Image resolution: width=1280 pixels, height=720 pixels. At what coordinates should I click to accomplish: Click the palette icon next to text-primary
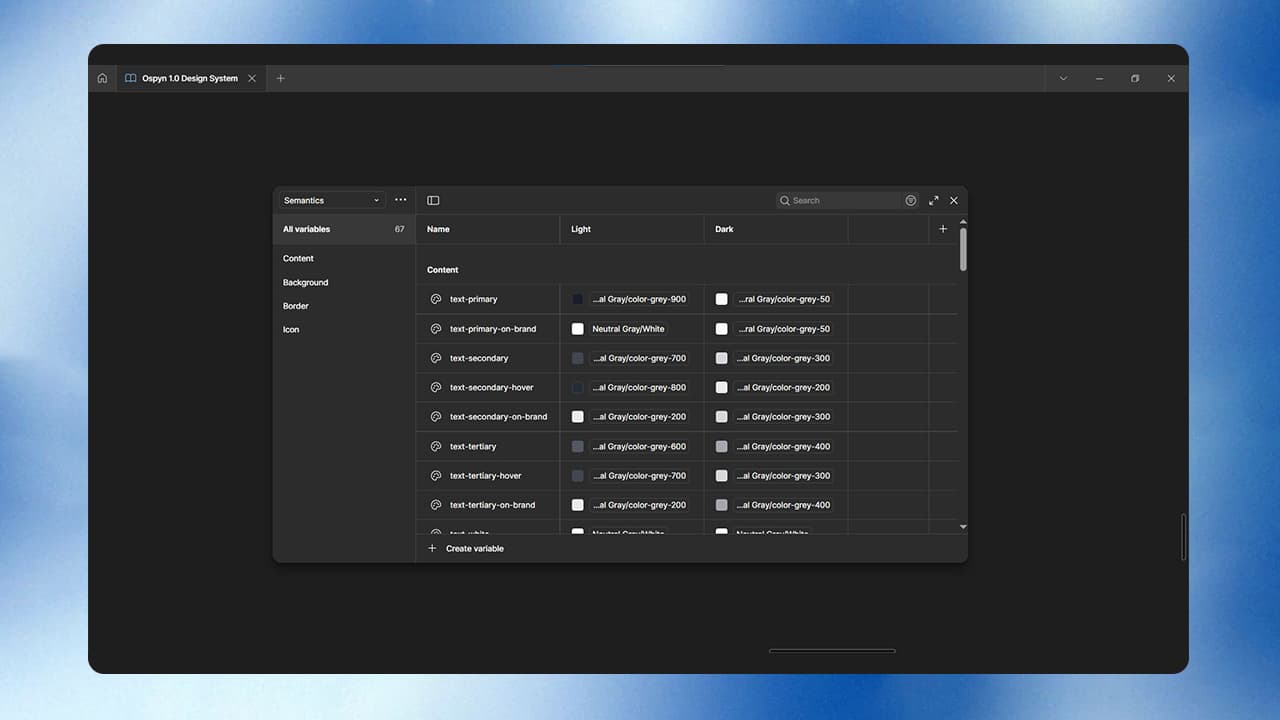coord(435,299)
